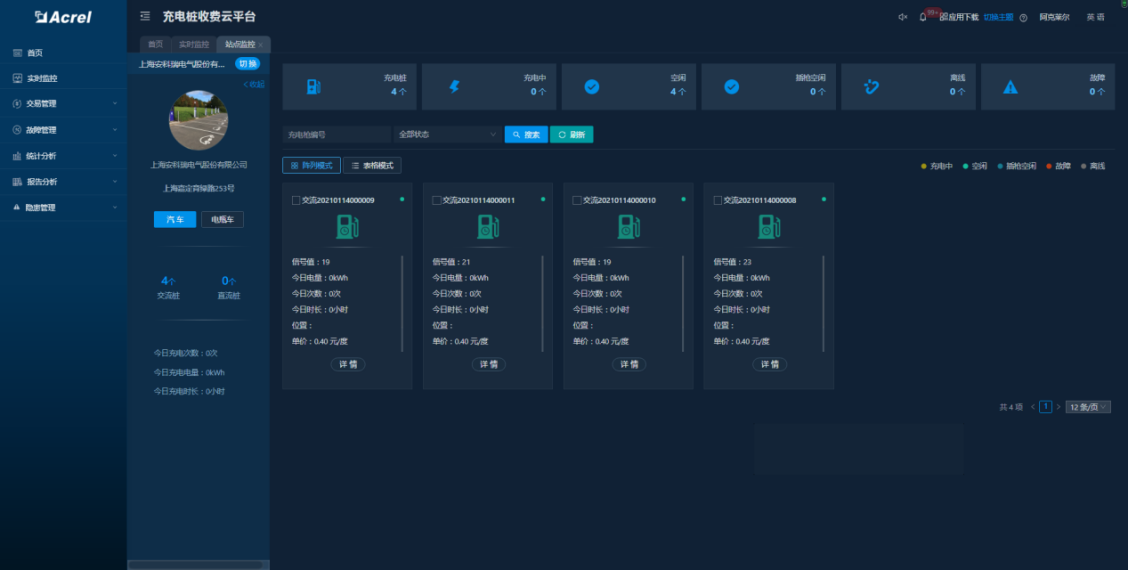Click the station photo thumbnail
The image size is (1128, 570).
(x=198, y=120)
